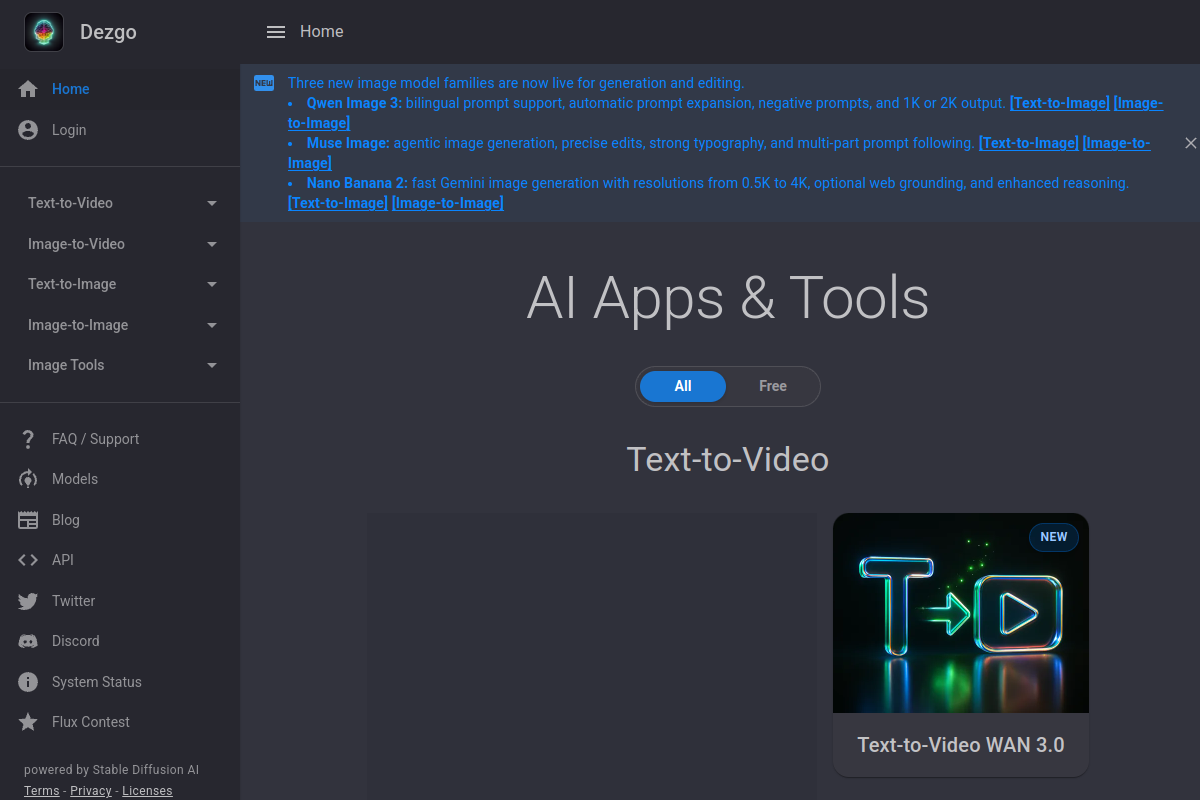Open the System Status text link
This screenshot has width=1200, height=800.
point(97,682)
